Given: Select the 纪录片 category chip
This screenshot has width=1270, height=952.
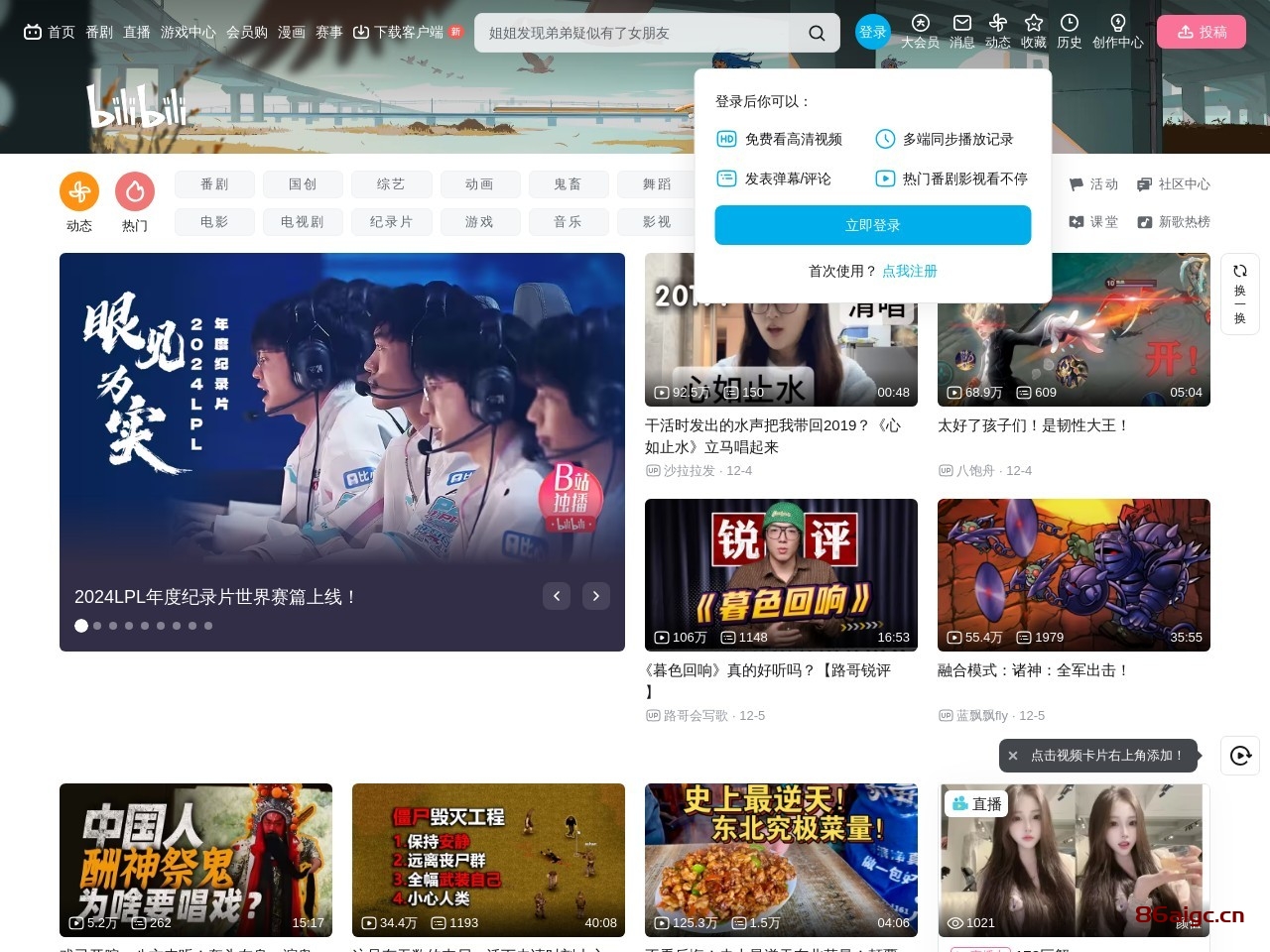Looking at the screenshot, I should 391,222.
